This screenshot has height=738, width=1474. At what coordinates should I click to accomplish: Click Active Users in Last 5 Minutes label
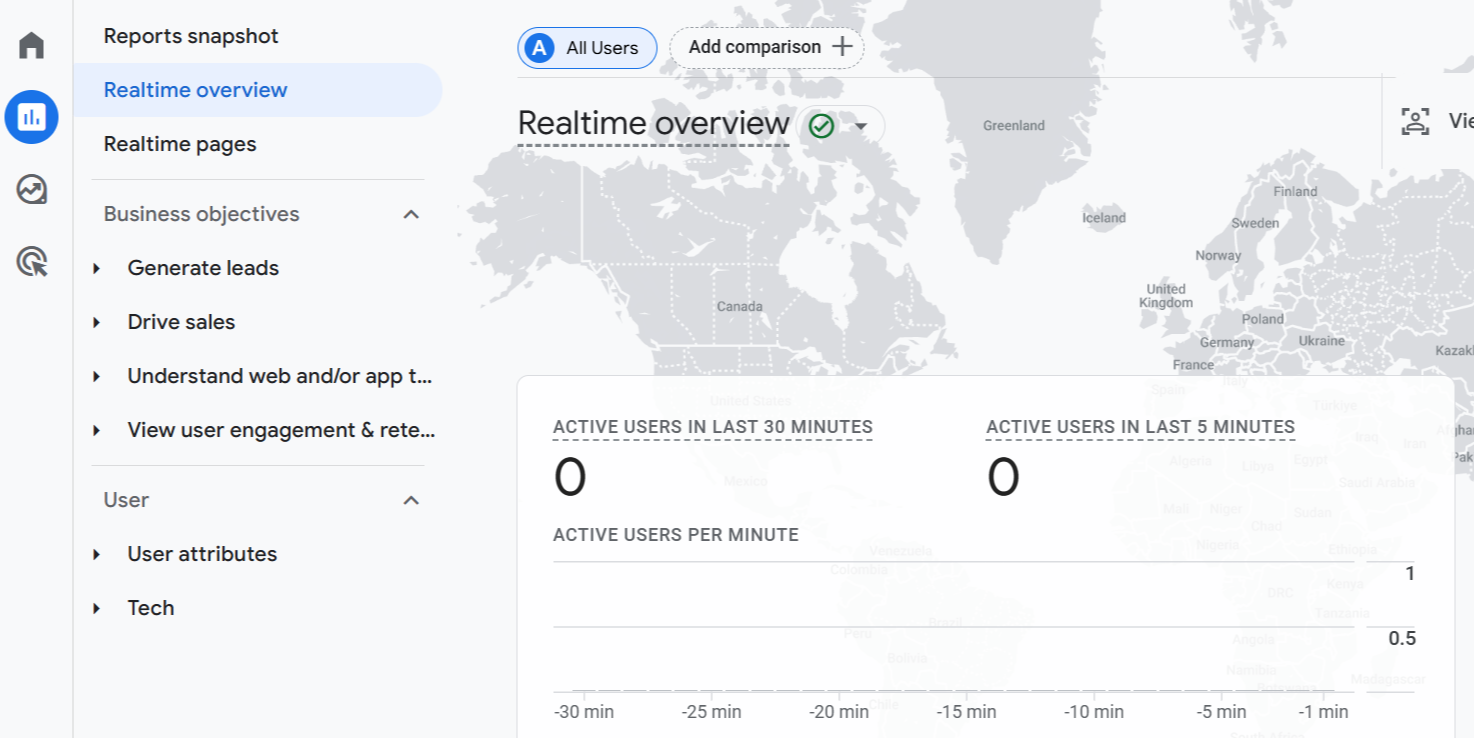coord(1140,427)
